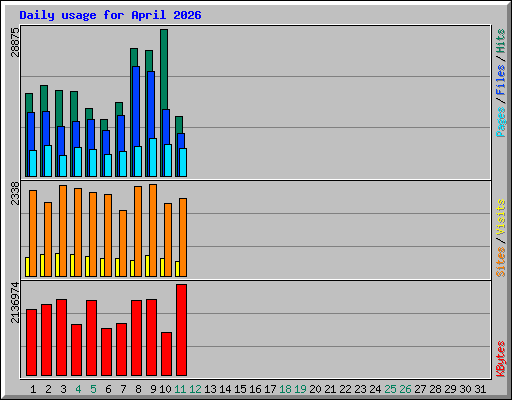The height and width of the screenshot is (400, 512).
Task: Select green day 18 on the x-axis
Action: 285,389
